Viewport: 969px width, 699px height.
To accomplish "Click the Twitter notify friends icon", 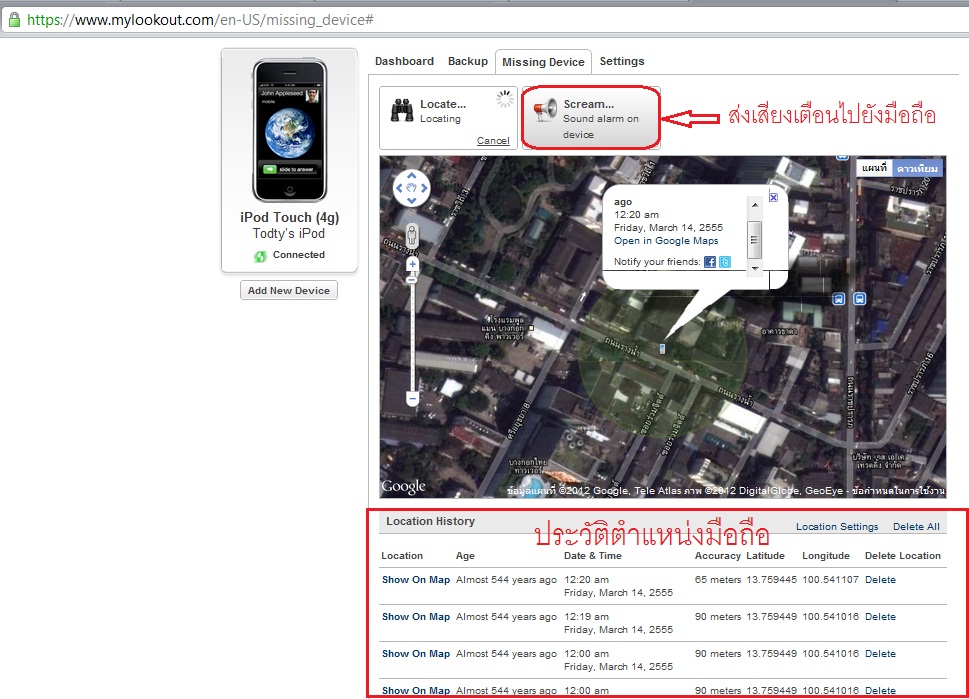I will pyautogui.click(x=725, y=262).
